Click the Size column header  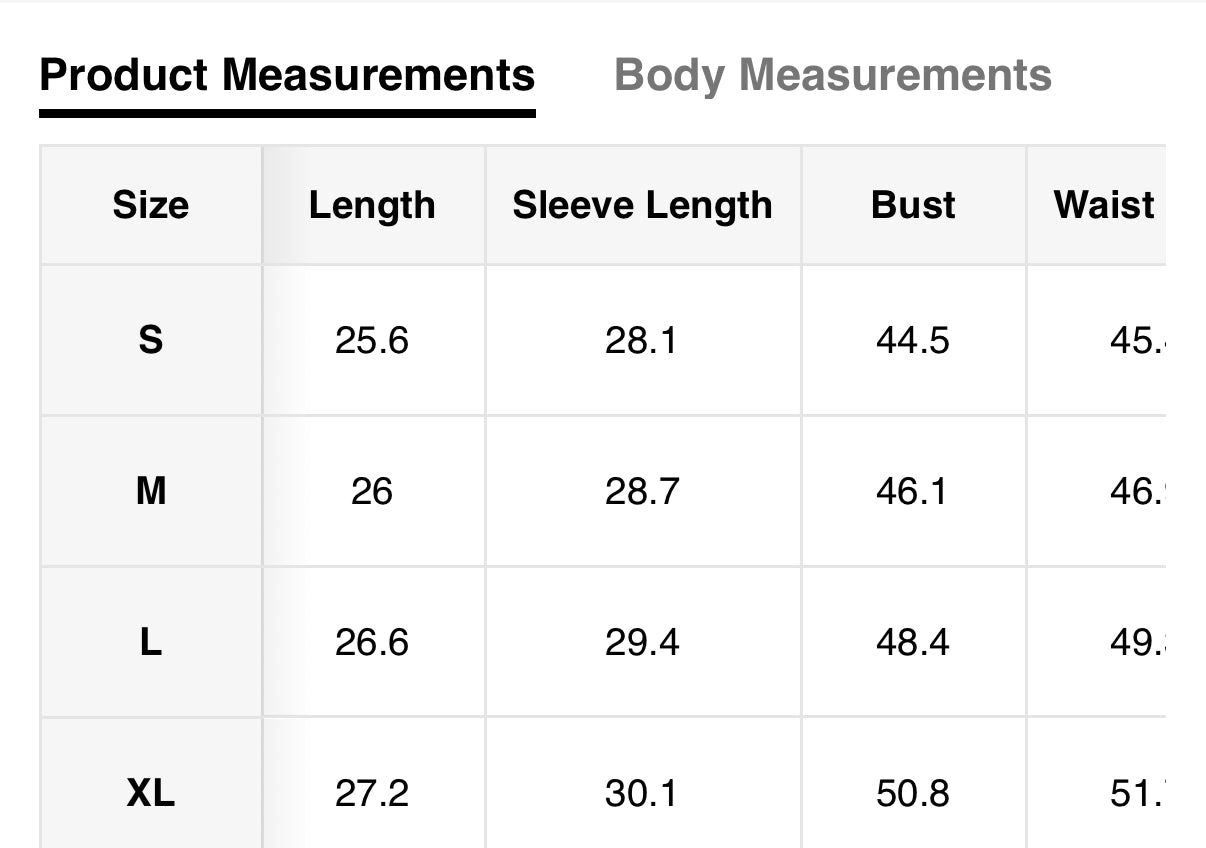(x=151, y=205)
